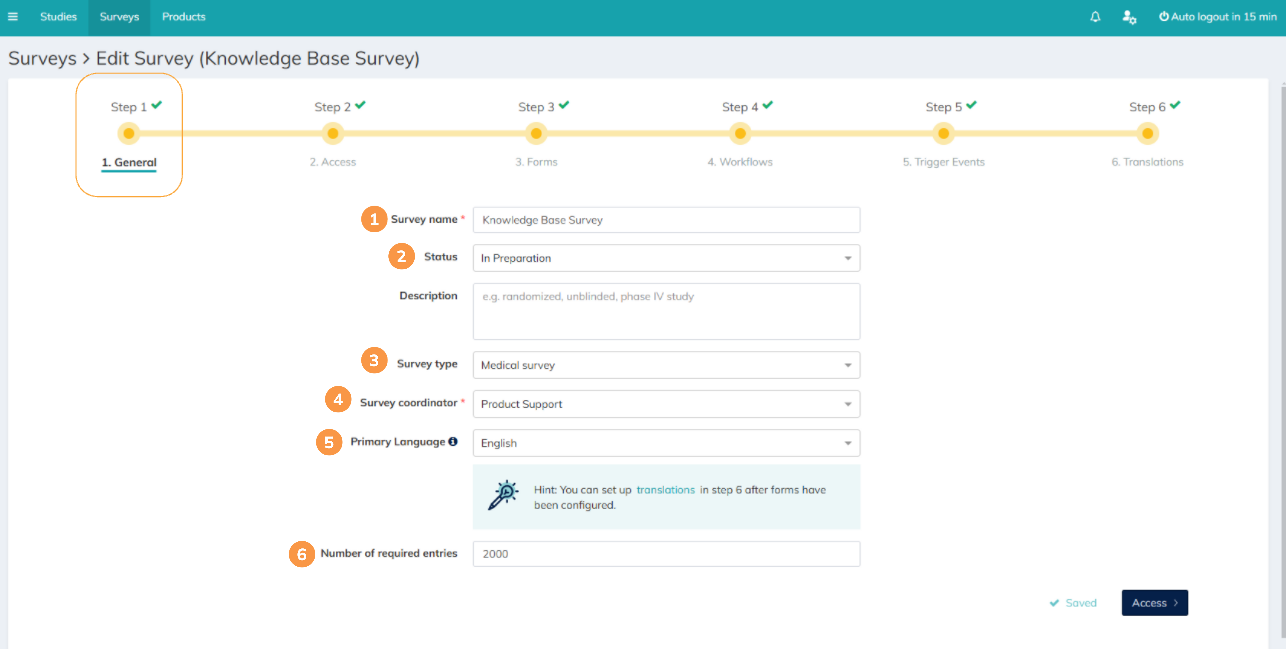Click the Description text area
Screen dimensions: 1286x649
coord(666,311)
